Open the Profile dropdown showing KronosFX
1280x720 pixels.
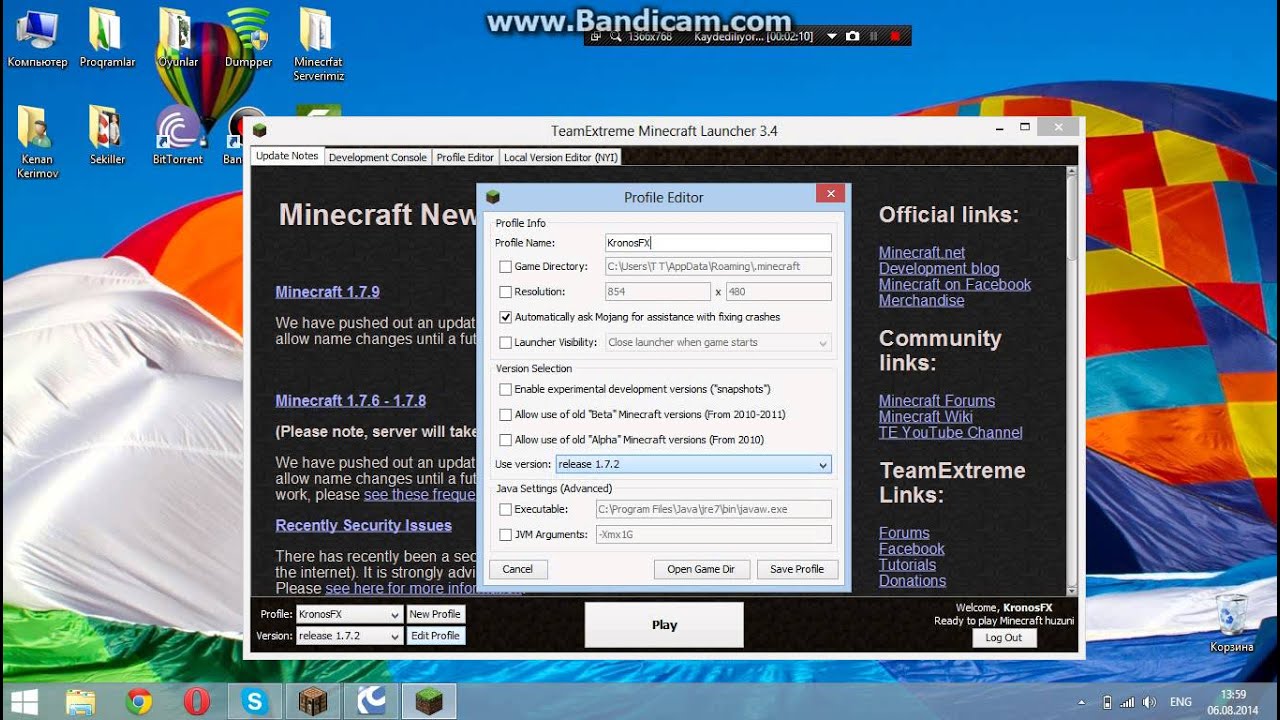pyautogui.click(x=349, y=614)
